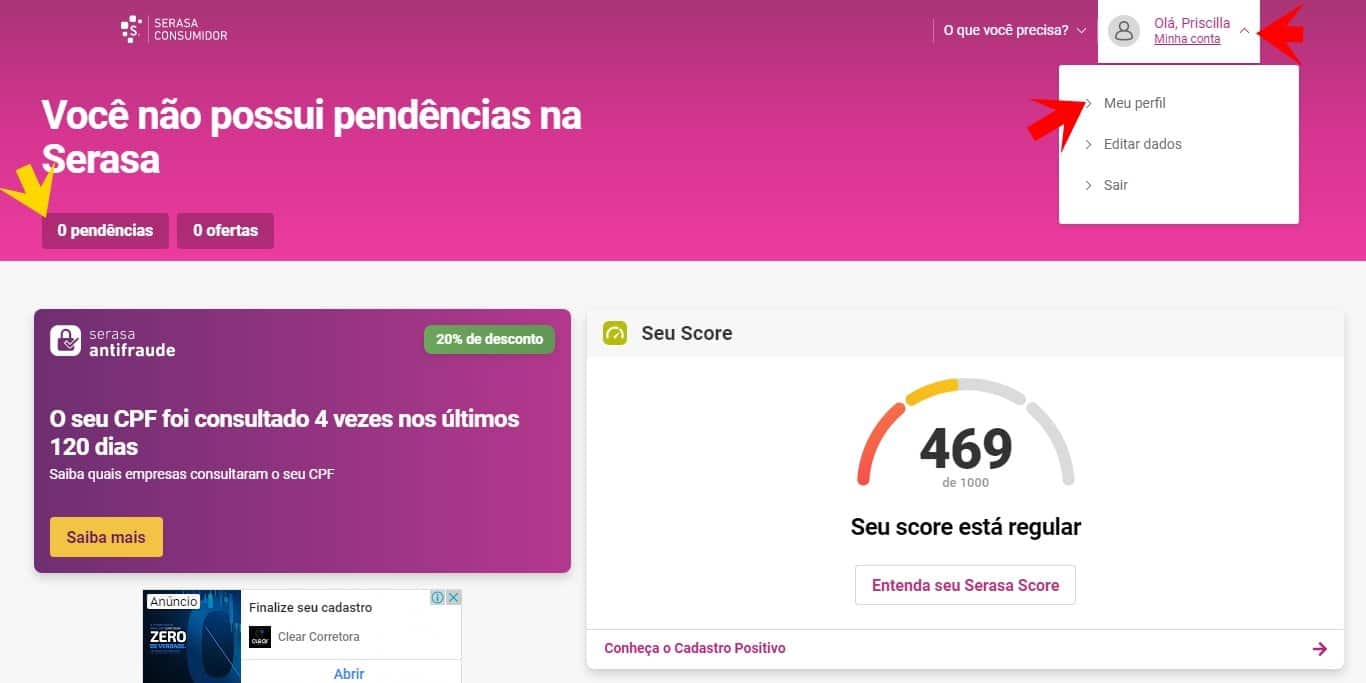1366x683 pixels.
Task: Collapse the account menu chevron next to Priscilla
Action: [1244, 31]
